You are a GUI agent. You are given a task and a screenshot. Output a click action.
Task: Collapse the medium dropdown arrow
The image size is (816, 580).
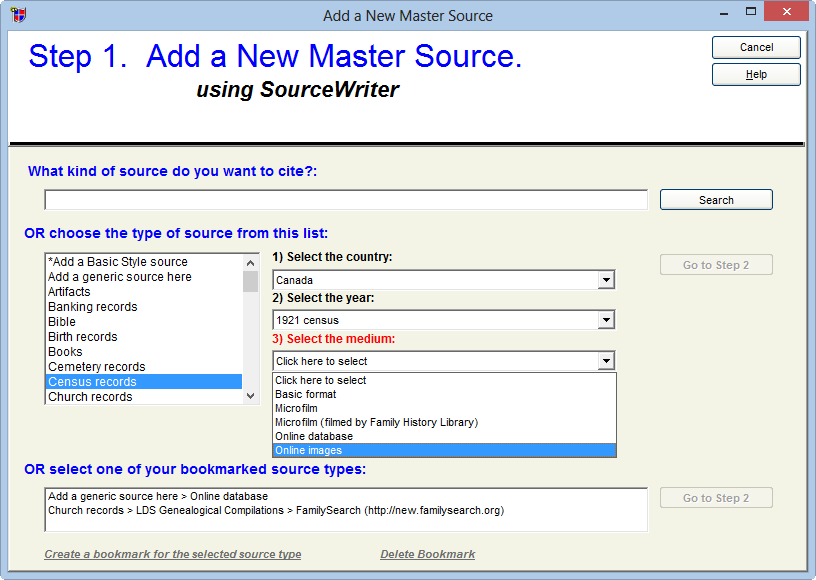click(606, 360)
